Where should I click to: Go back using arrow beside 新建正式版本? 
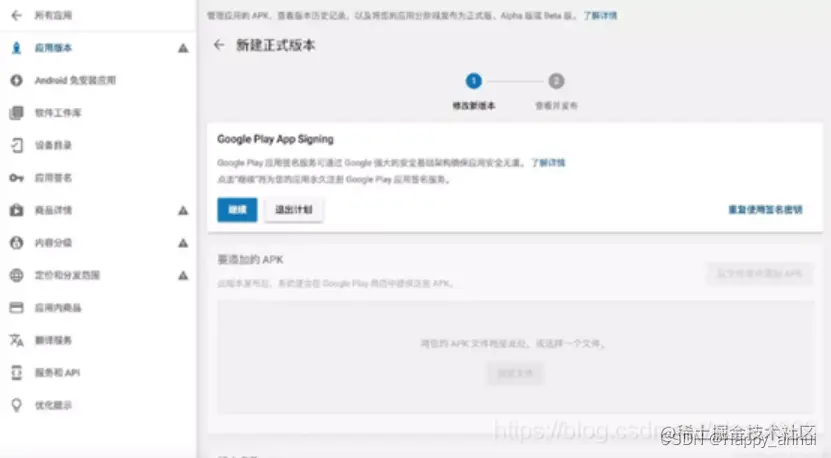[x=219, y=45]
